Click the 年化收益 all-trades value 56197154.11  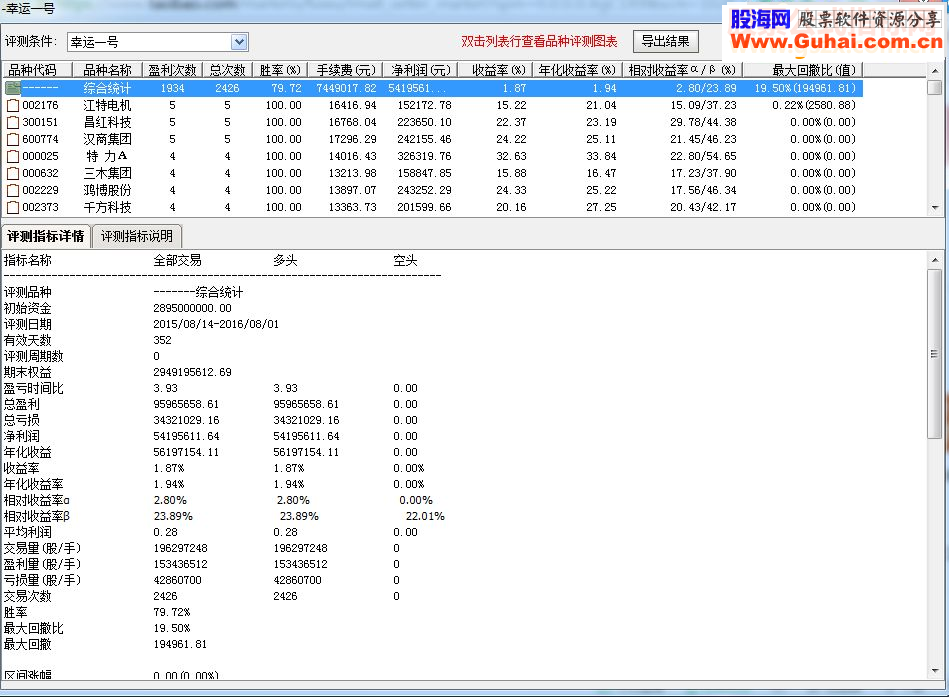point(186,452)
